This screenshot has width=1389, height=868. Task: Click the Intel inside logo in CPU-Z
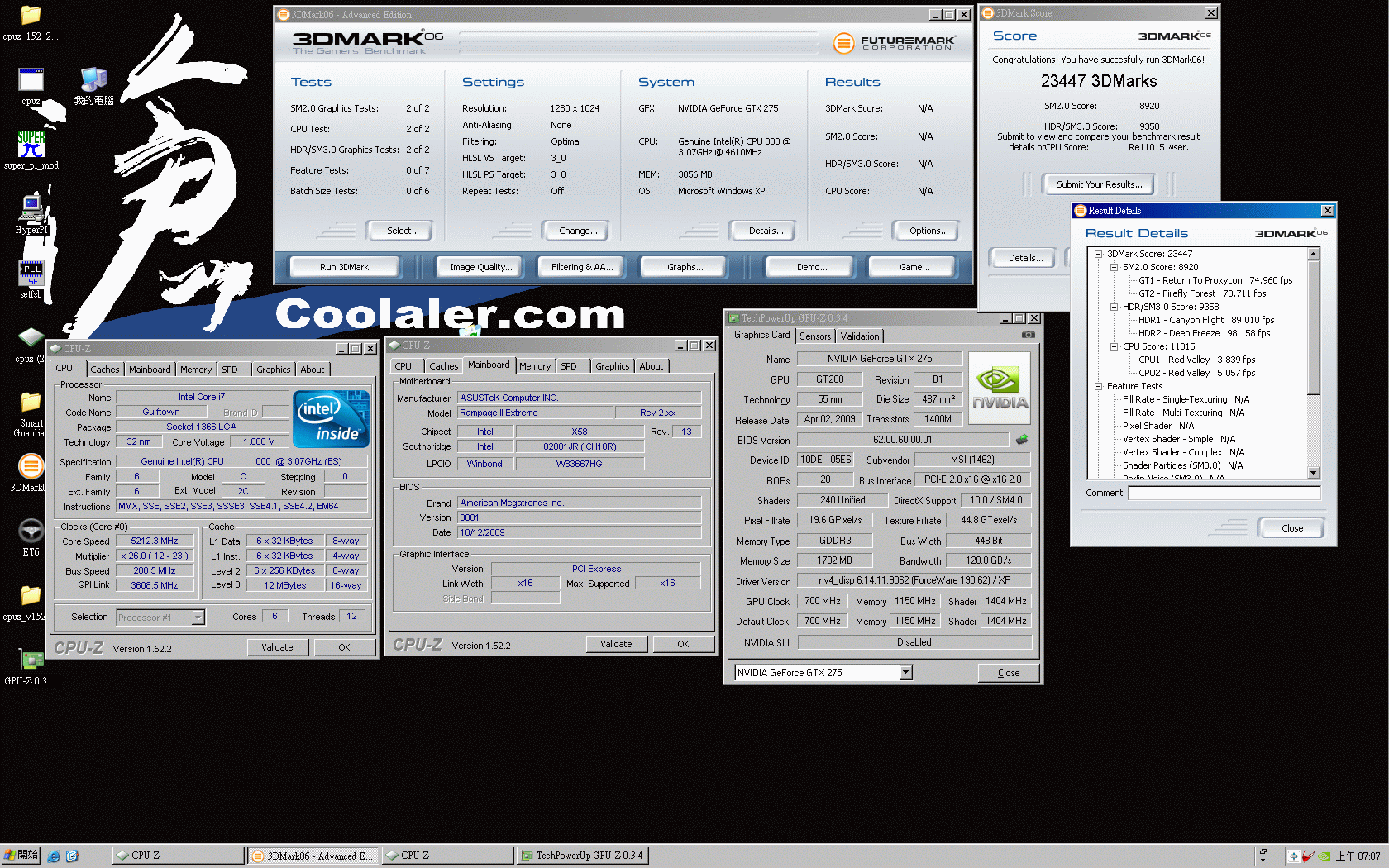point(331,419)
